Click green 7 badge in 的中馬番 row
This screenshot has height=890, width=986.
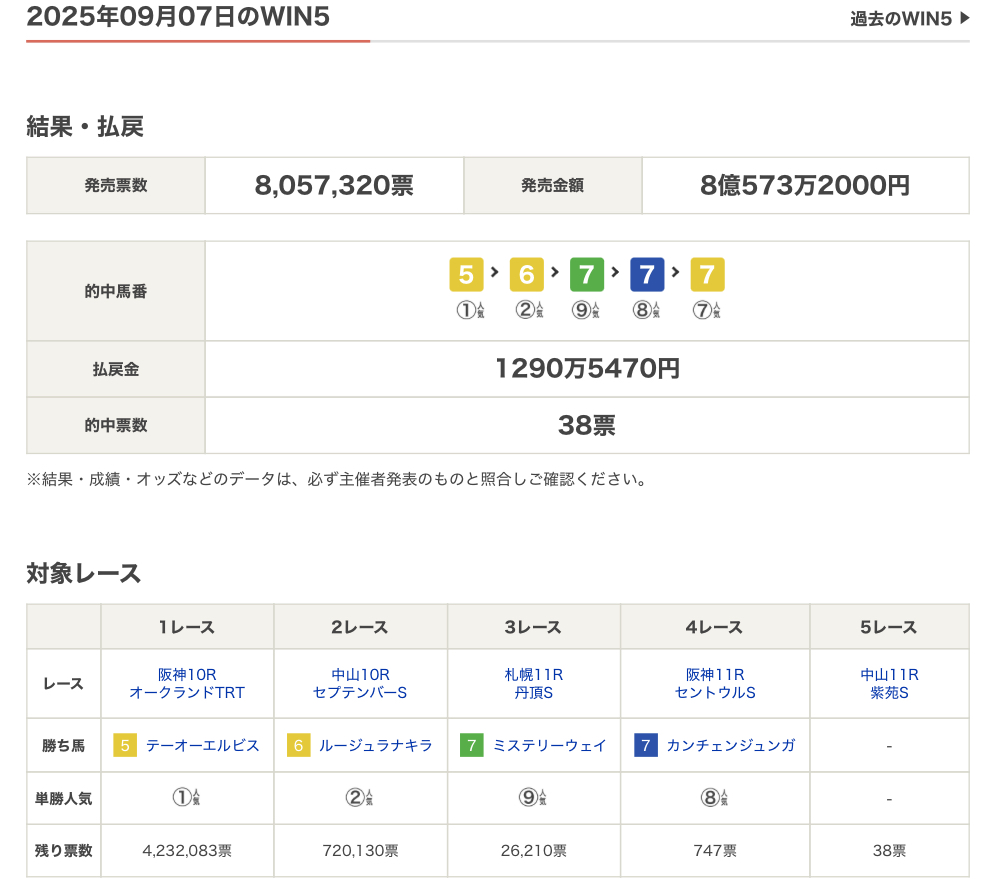[587, 274]
